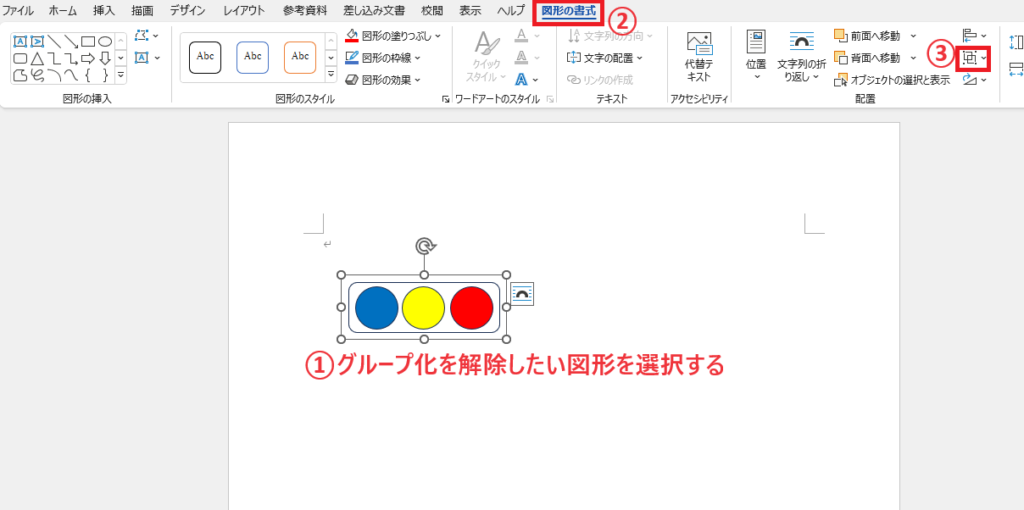Select the 図形の書式 tab
This screenshot has height=510, width=1024.
[x=569, y=11]
